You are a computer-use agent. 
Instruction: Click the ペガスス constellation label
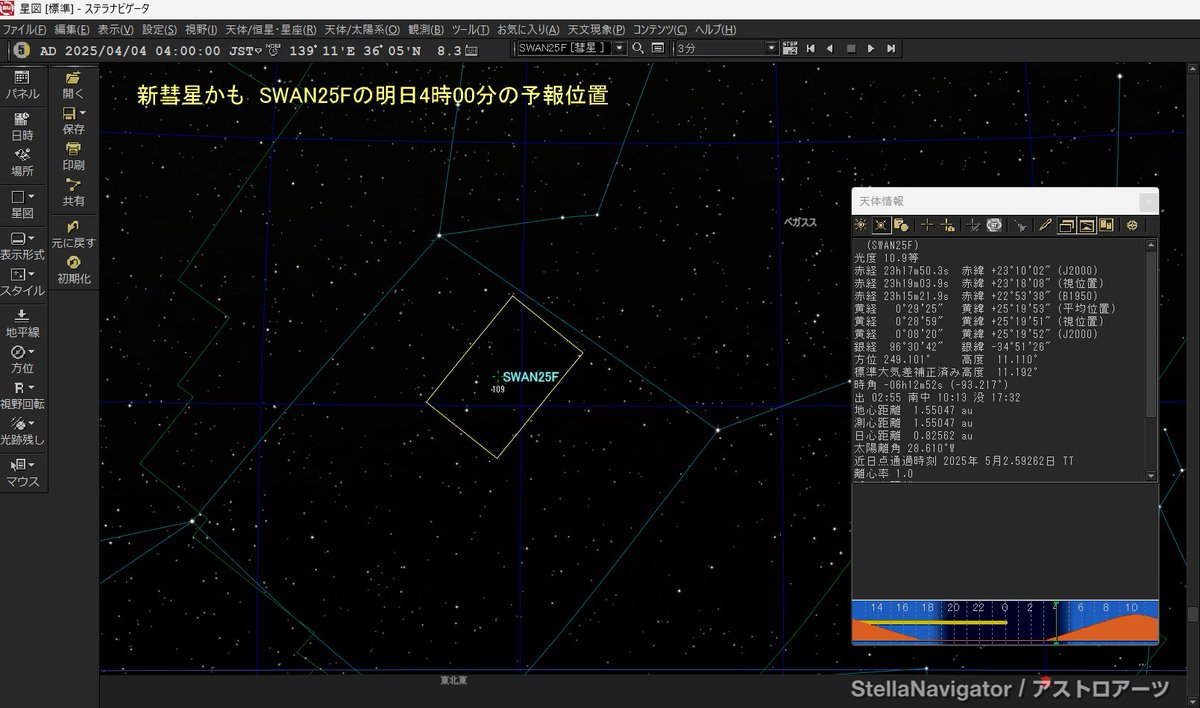[800, 223]
